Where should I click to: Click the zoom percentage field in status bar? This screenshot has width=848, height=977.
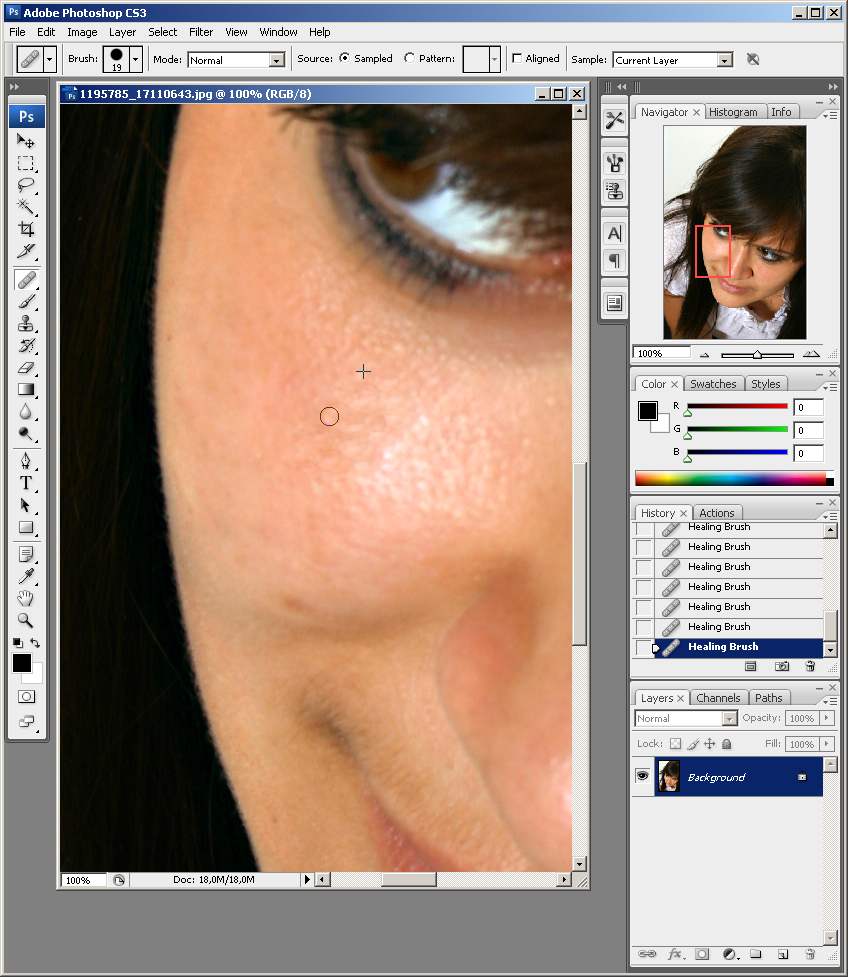click(84, 880)
